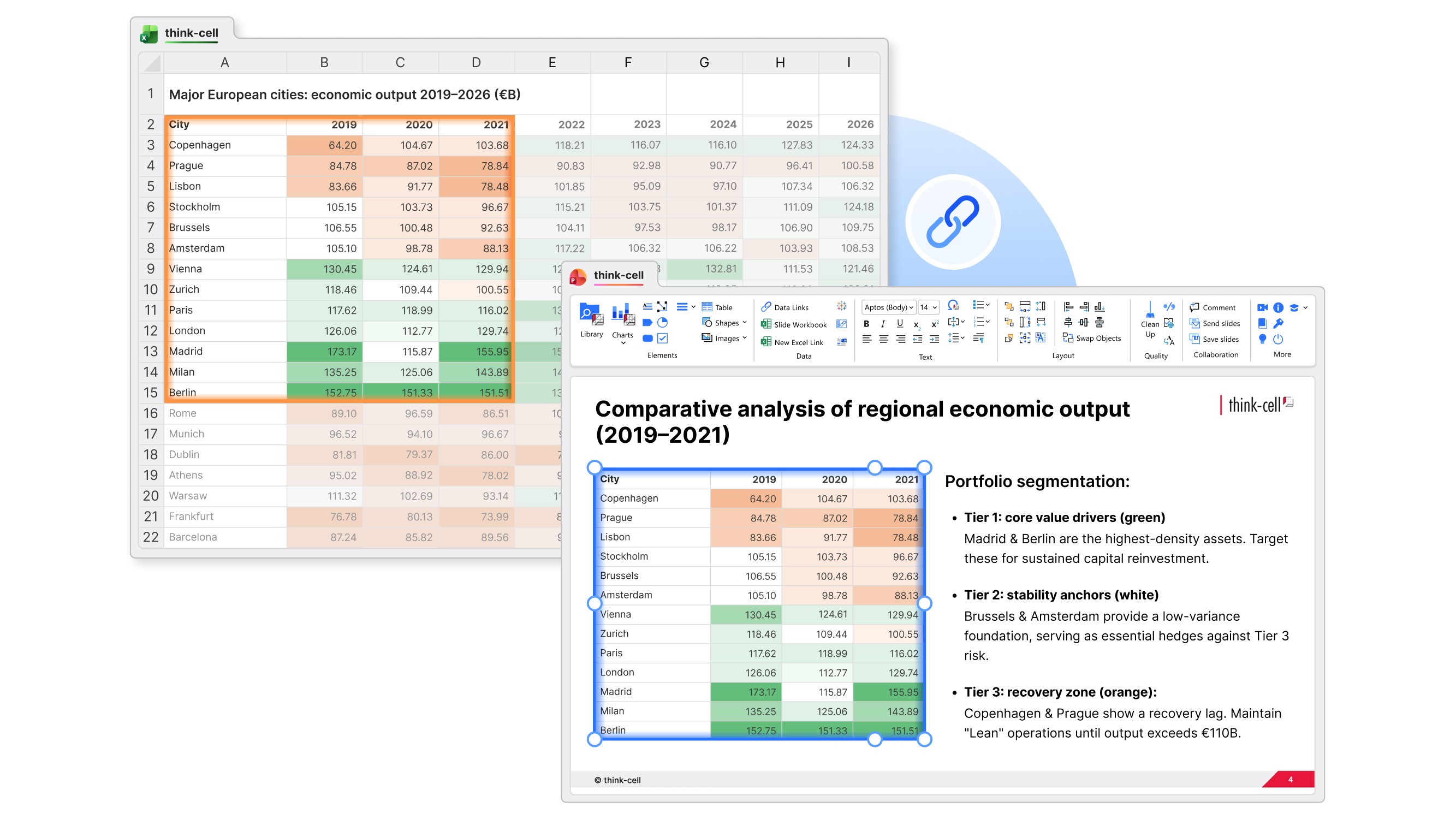Image resolution: width=1456 pixels, height=819 pixels.
Task: Click the Swap Objects button
Action: coord(1091,338)
